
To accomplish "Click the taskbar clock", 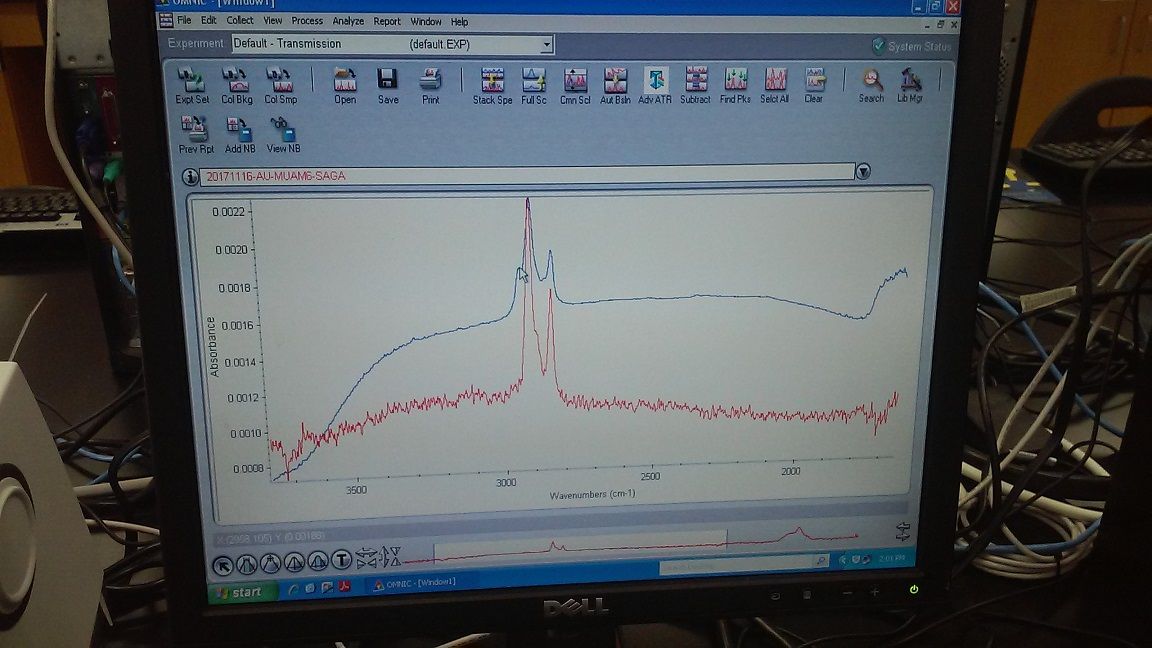I will point(891,558).
